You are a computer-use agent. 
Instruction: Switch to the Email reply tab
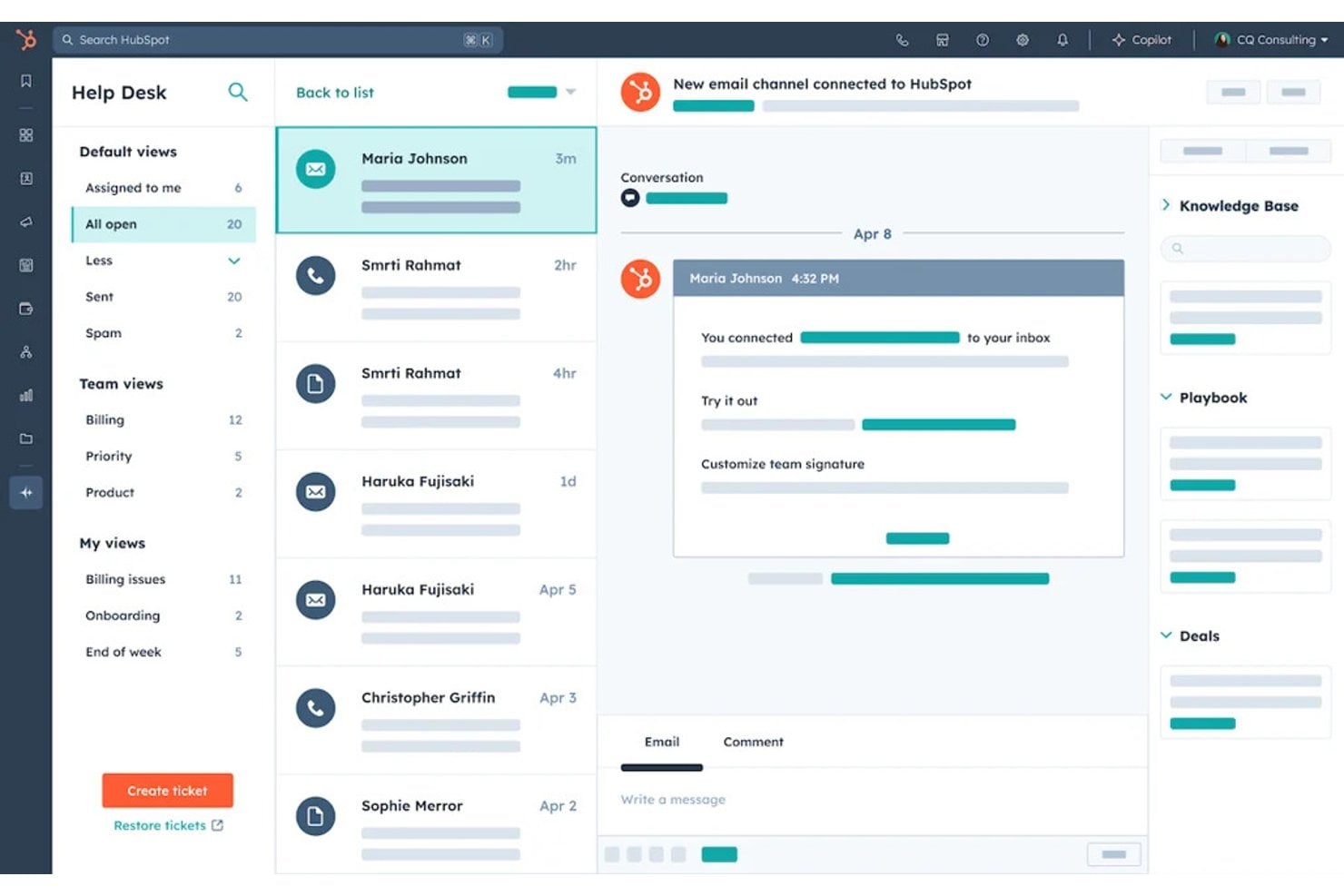click(x=662, y=742)
